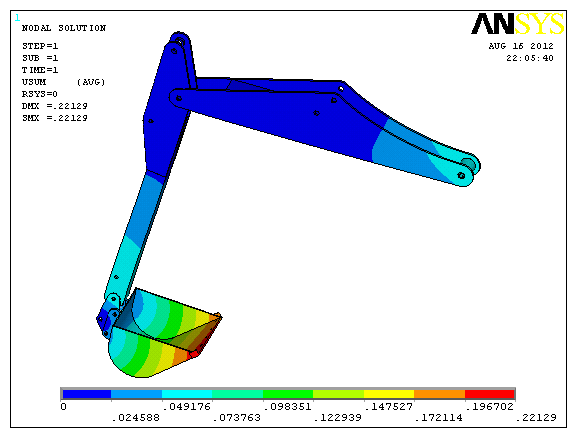This screenshot has height=438, width=584.
Task: Click the cyan boom end pin hole
Action: (461, 175)
